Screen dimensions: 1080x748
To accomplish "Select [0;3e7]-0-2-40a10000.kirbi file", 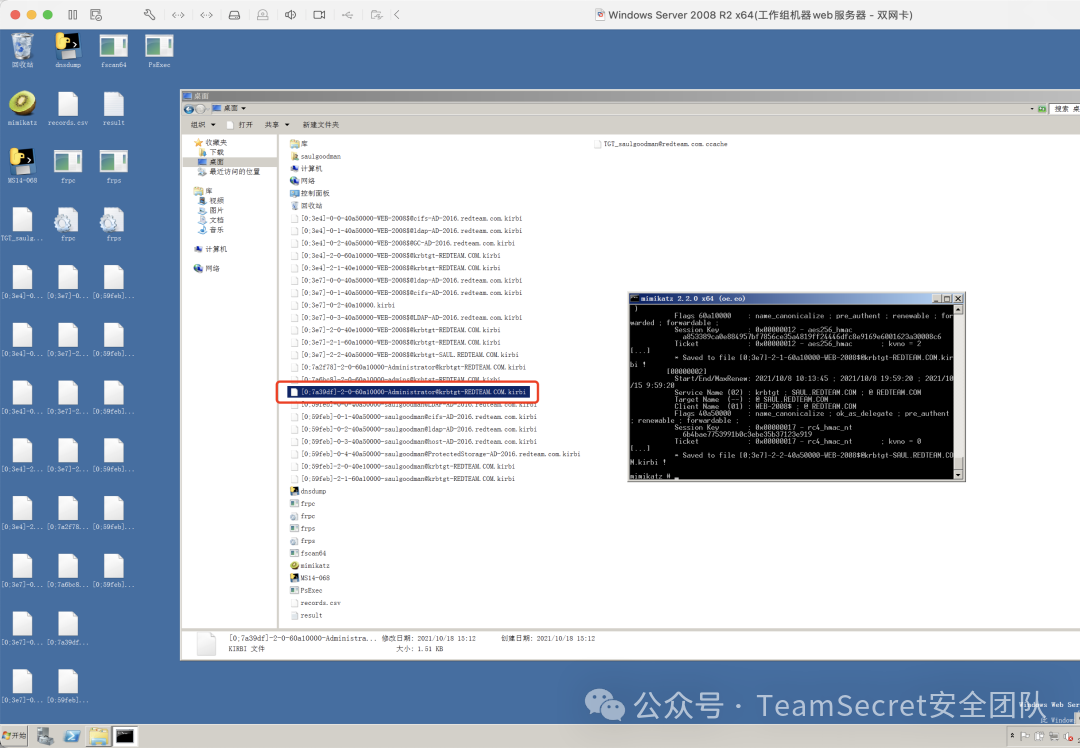I will 342,305.
